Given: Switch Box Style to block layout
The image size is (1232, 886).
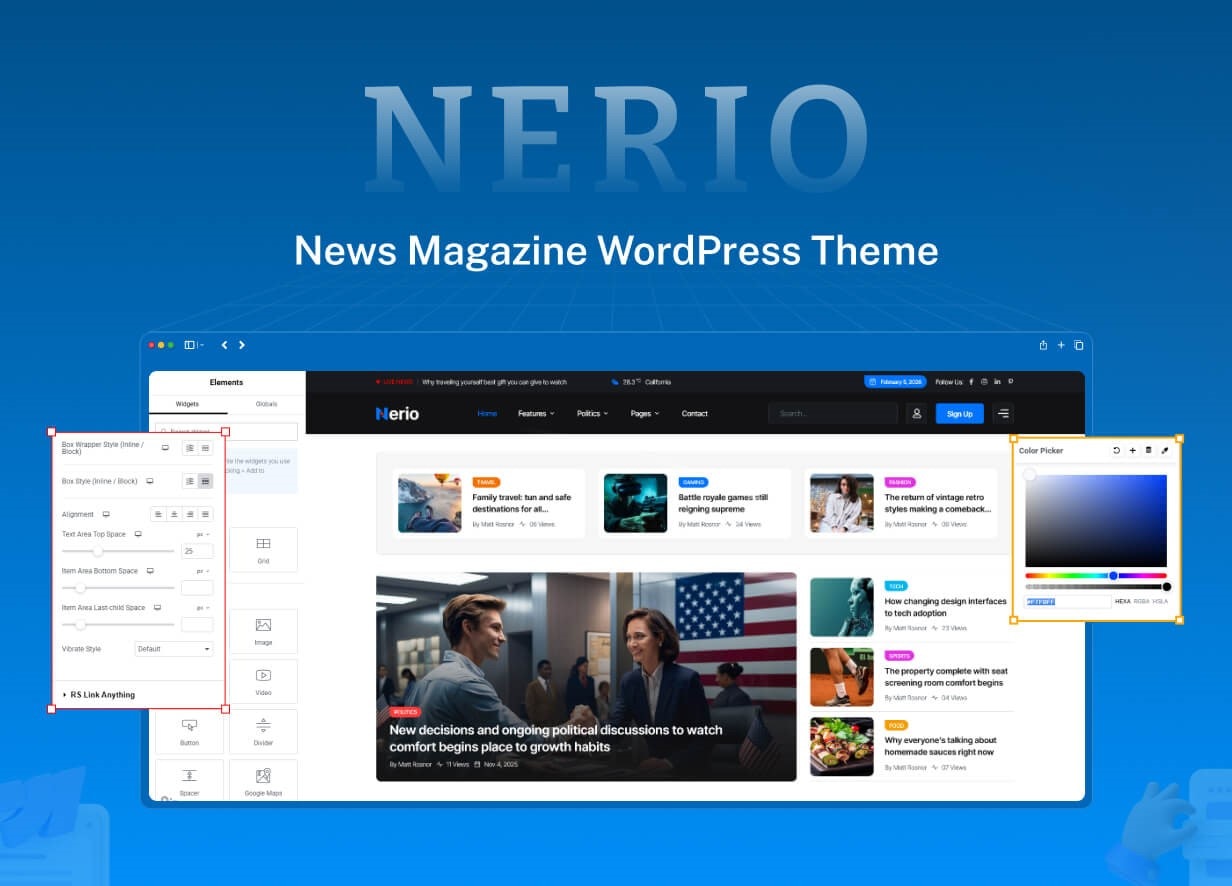Looking at the screenshot, I should 205,481.
